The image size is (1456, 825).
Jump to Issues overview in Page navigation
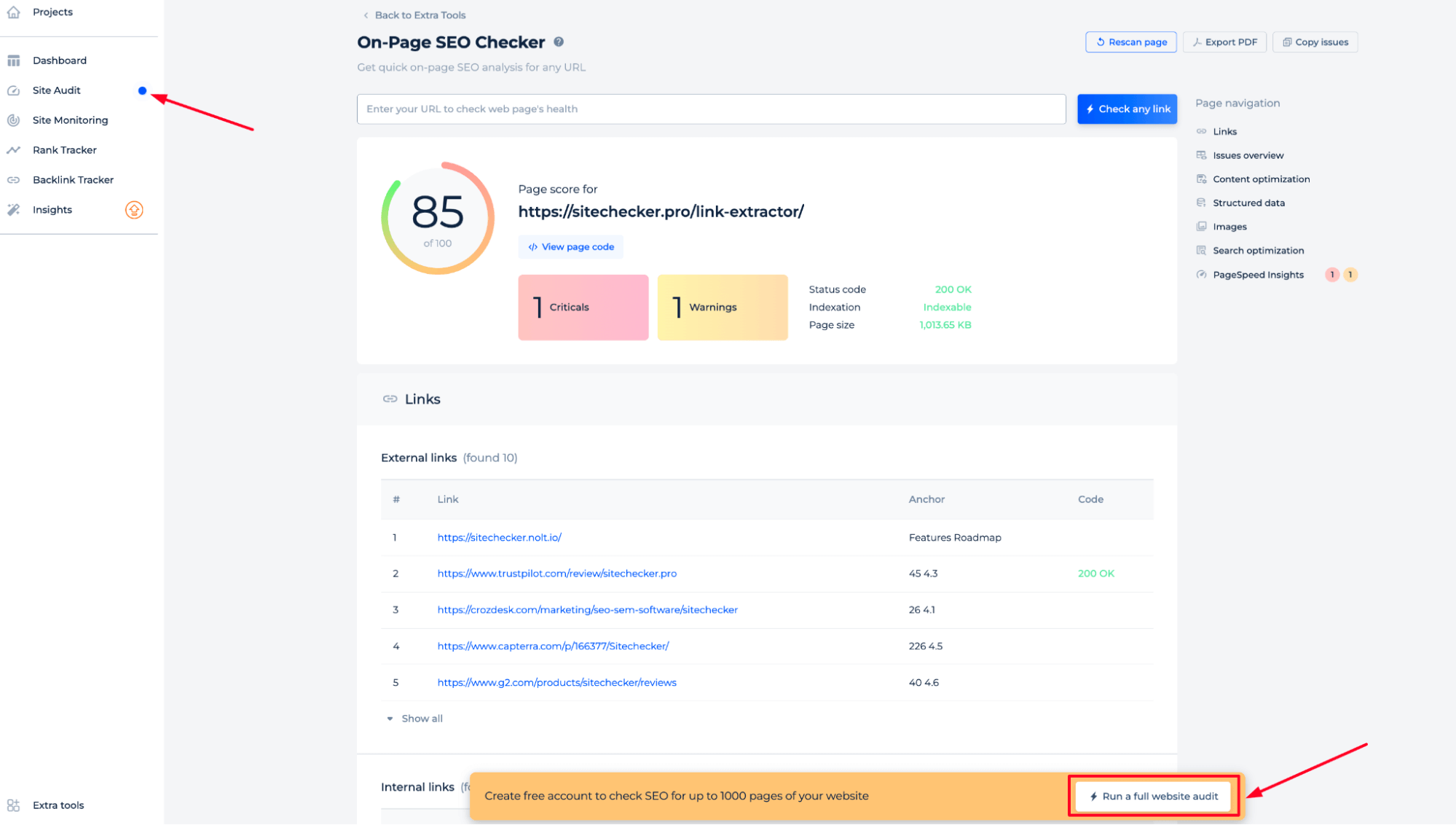(x=1248, y=156)
